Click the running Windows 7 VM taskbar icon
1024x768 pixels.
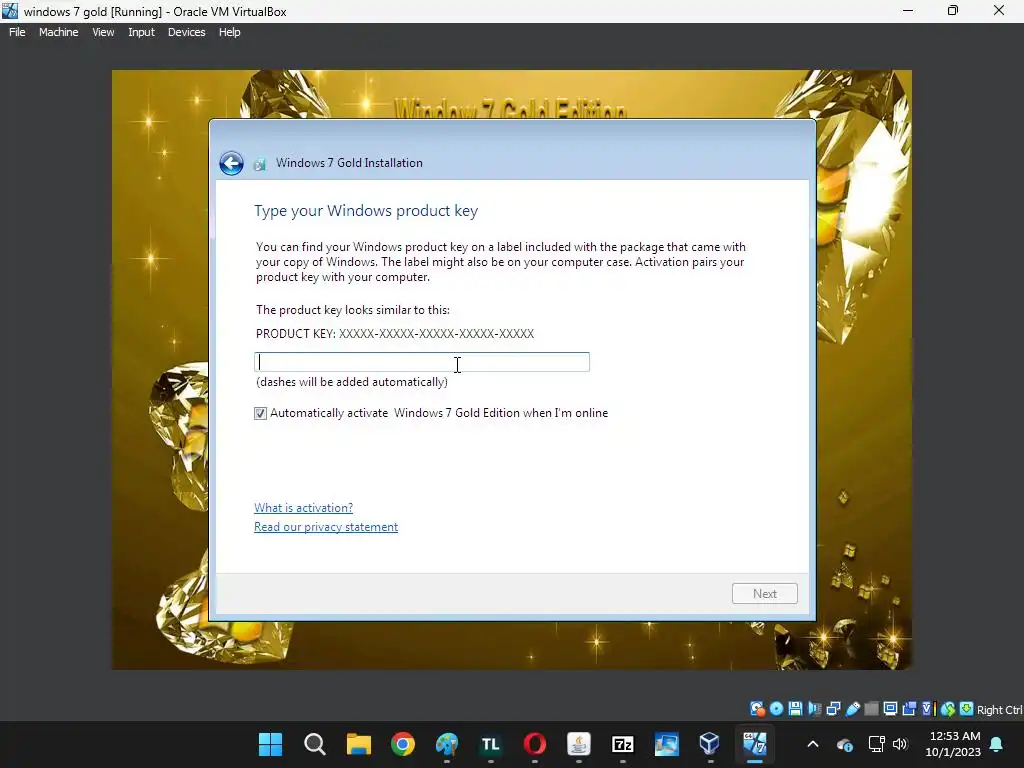coord(754,744)
